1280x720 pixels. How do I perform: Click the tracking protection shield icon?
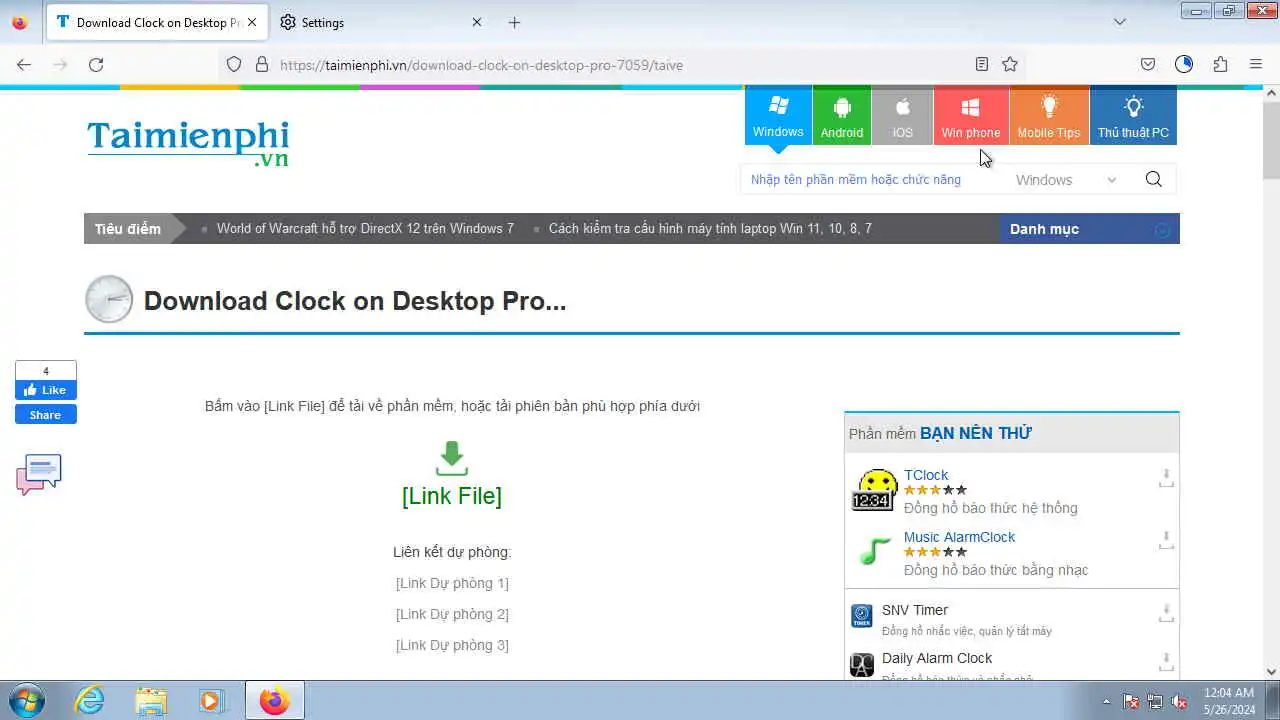[234, 65]
